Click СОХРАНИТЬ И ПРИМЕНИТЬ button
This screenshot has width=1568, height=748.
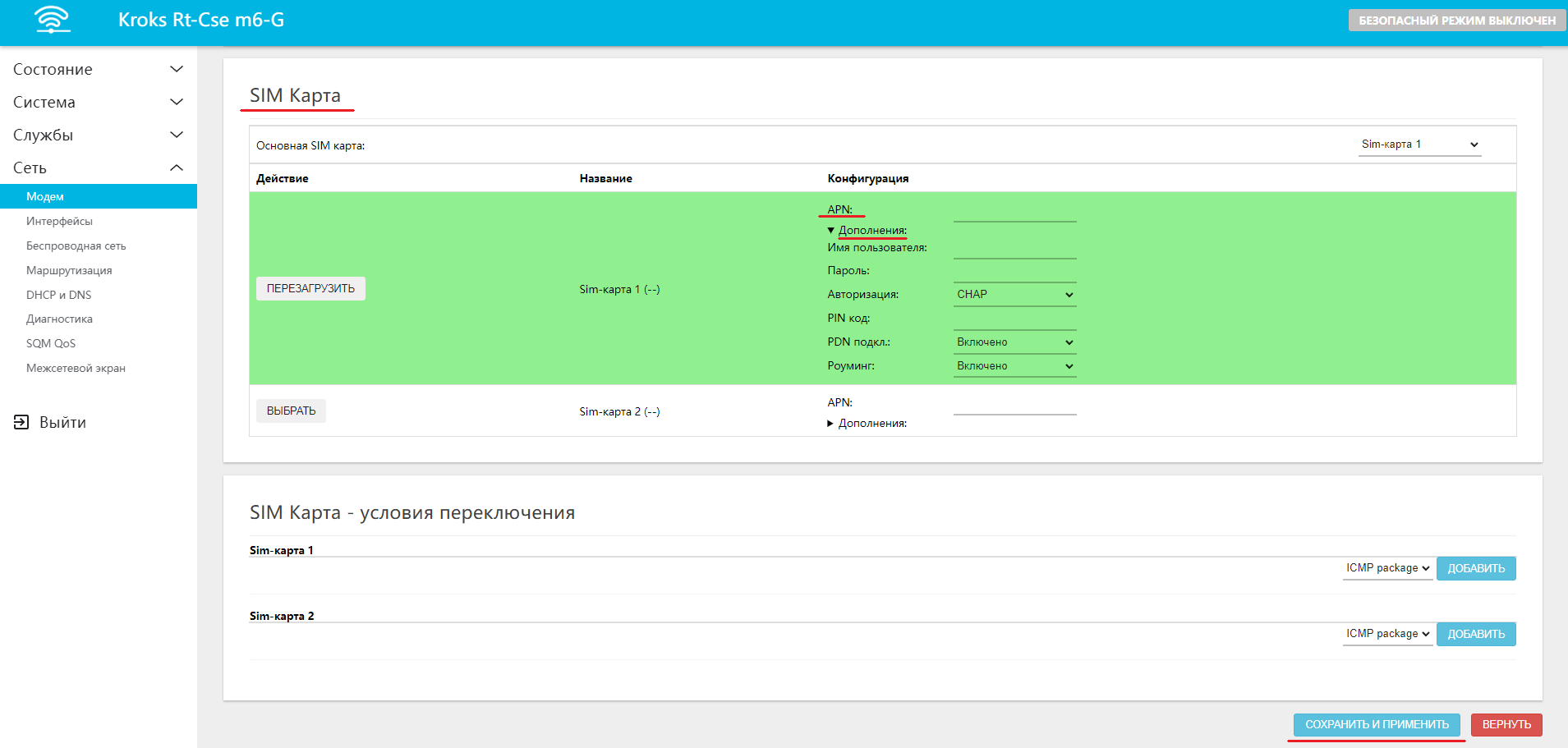pos(1377,724)
